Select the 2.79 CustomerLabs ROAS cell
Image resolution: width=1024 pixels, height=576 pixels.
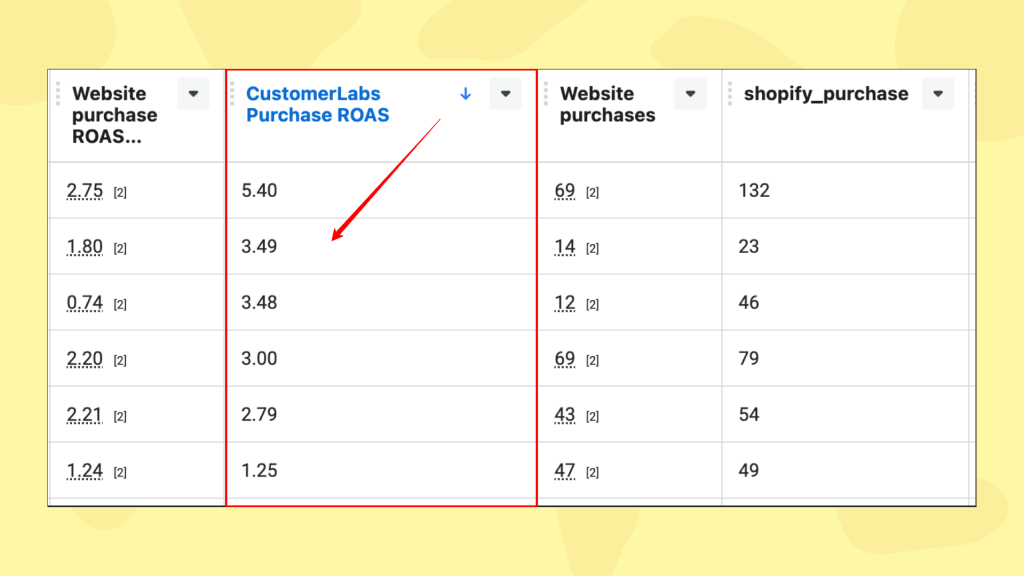click(x=381, y=415)
